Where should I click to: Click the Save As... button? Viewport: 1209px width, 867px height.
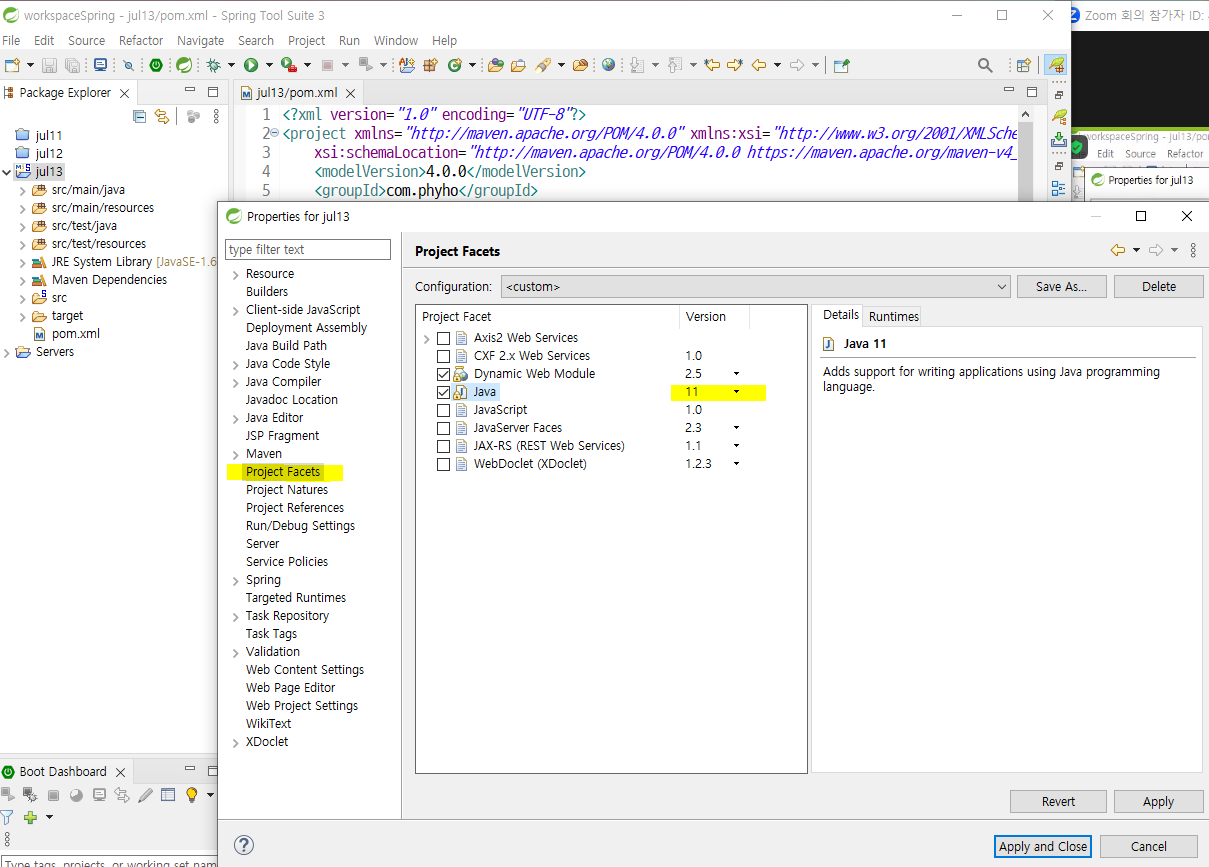pos(1061,286)
